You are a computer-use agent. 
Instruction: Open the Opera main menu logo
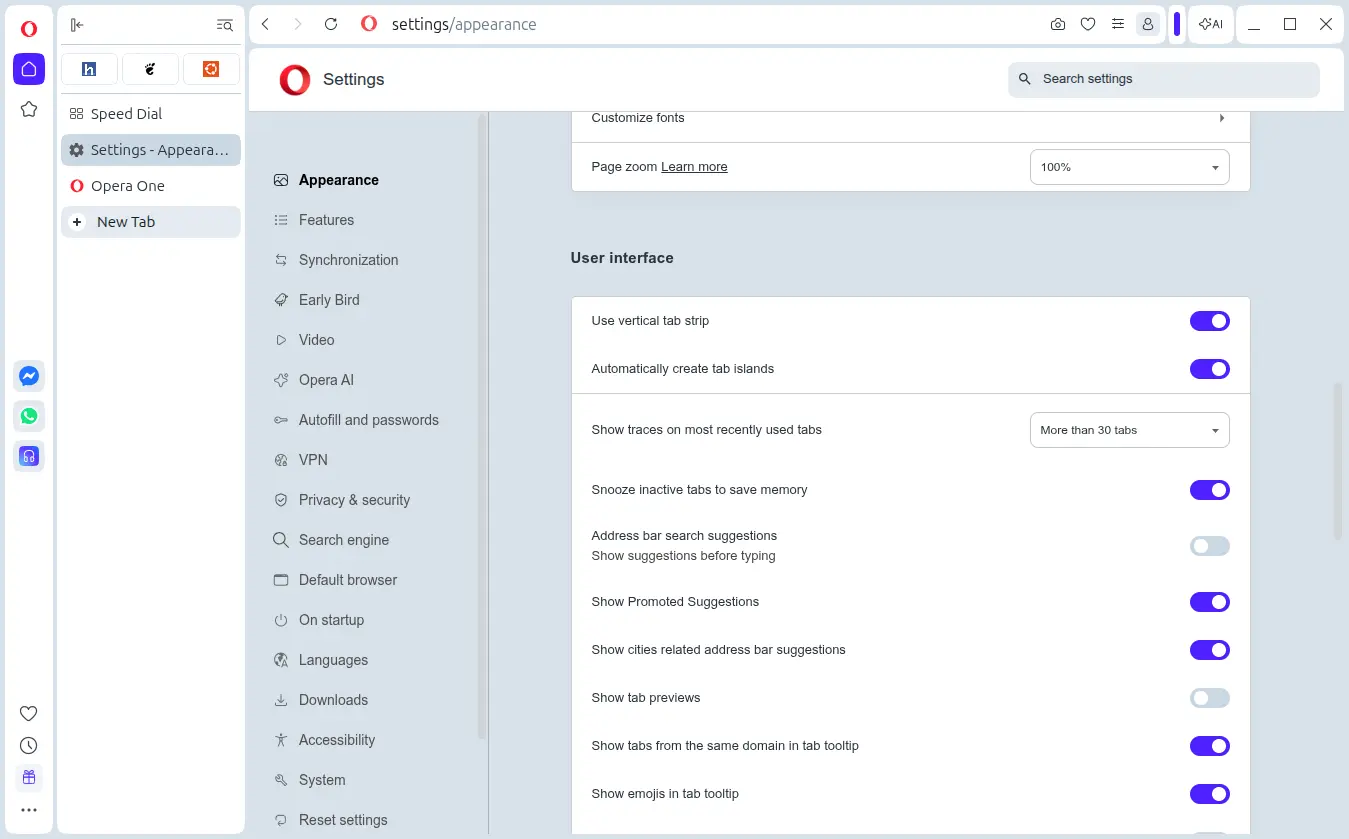point(29,29)
